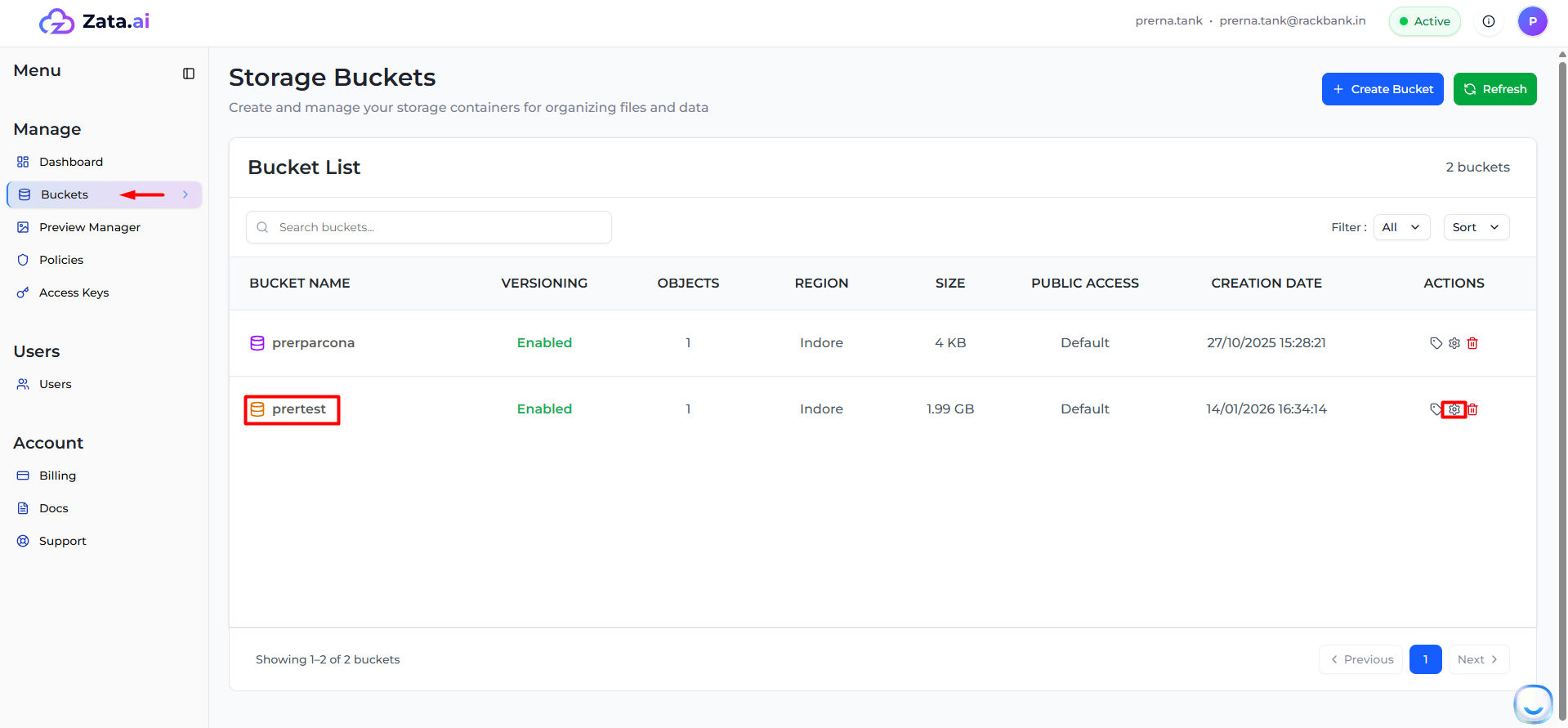1568x728 pixels.
Task: Expand the Buckets menu chevron
Action: pyautogui.click(x=185, y=194)
